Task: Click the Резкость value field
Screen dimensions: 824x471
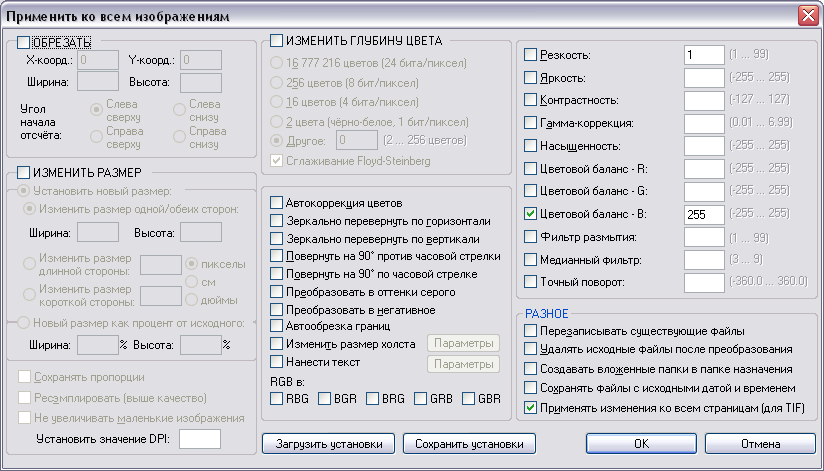Action: [704, 55]
